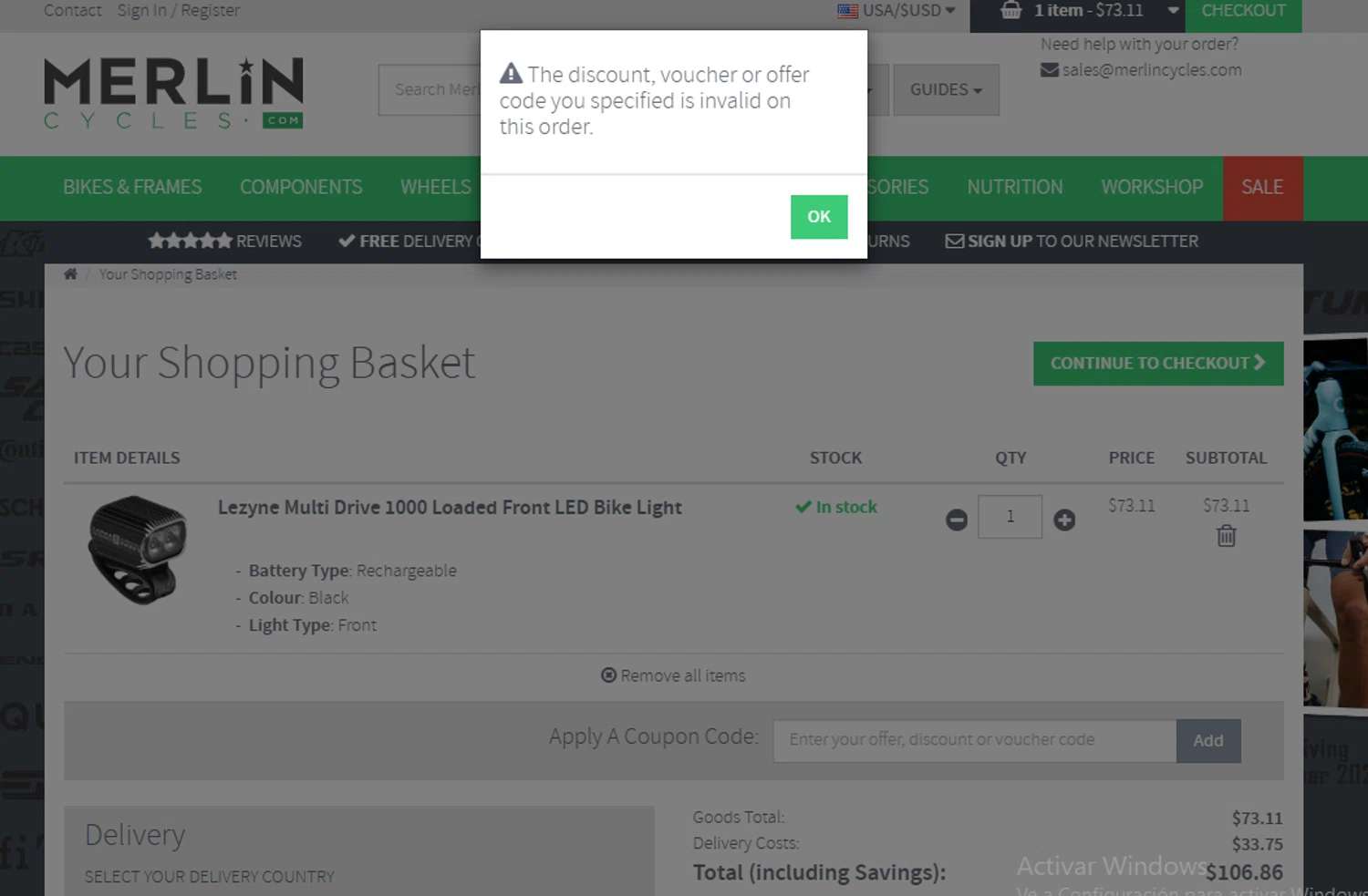Click the US flag icon
This screenshot has width=1368, height=896.
(848, 11)
